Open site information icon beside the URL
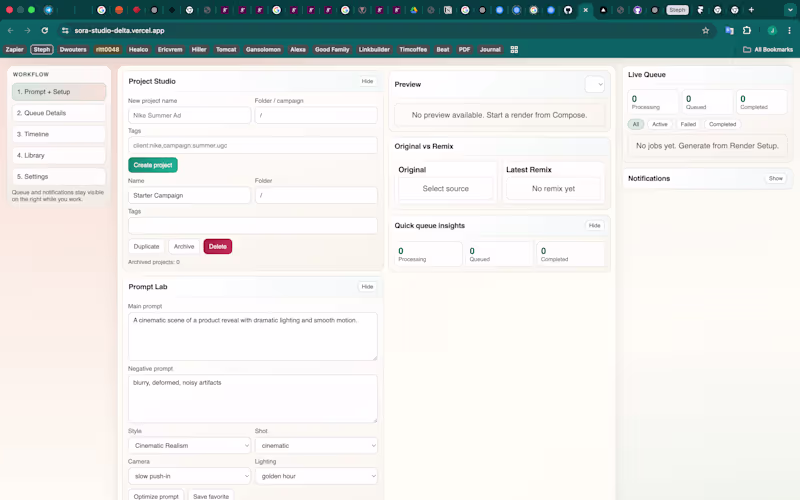This screenshot has width=800, height=500. [x=65, y=31]
